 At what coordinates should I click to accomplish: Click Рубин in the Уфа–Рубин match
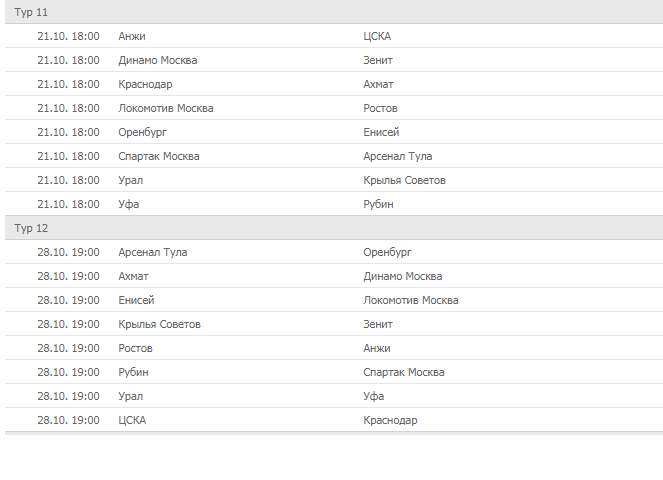point(379,204)
